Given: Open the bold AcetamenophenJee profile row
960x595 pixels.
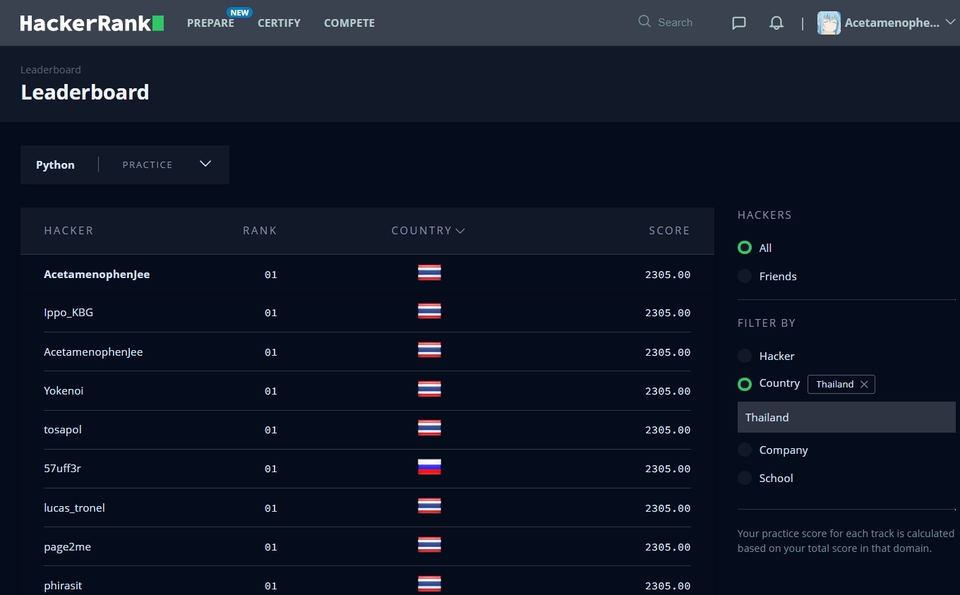Looking at the screenshot, I should tap(97, 274).
